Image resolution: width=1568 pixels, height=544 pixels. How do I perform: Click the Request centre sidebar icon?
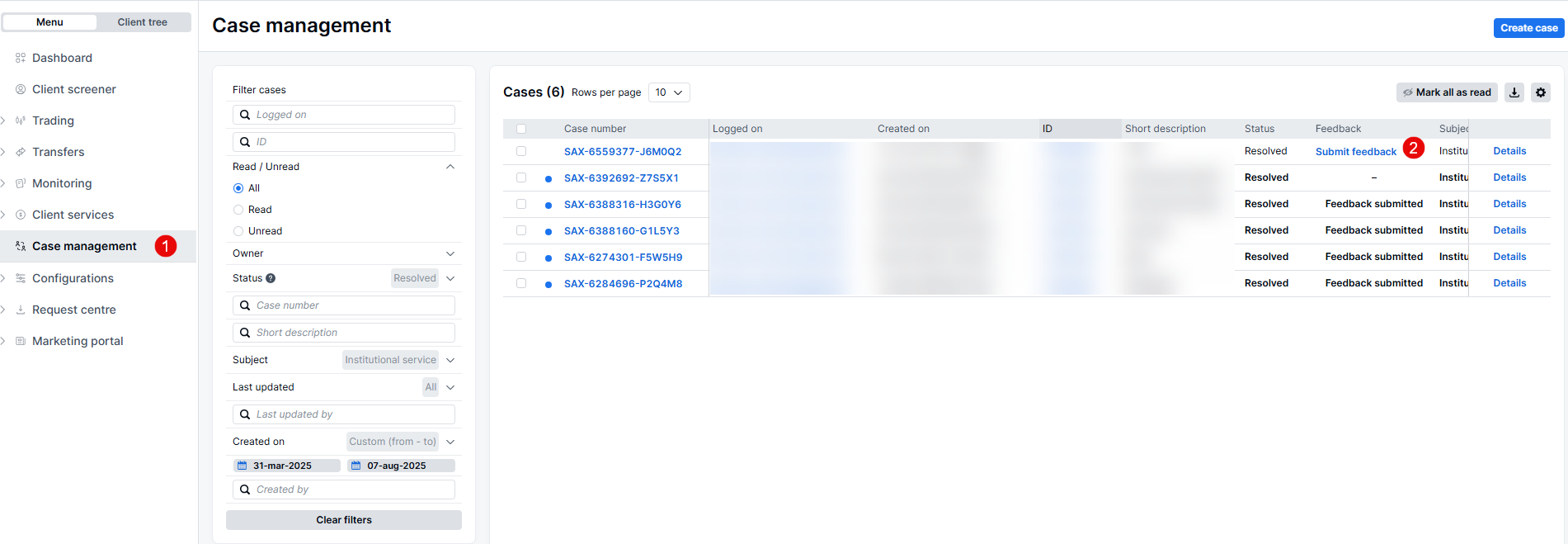coord(21,310)
